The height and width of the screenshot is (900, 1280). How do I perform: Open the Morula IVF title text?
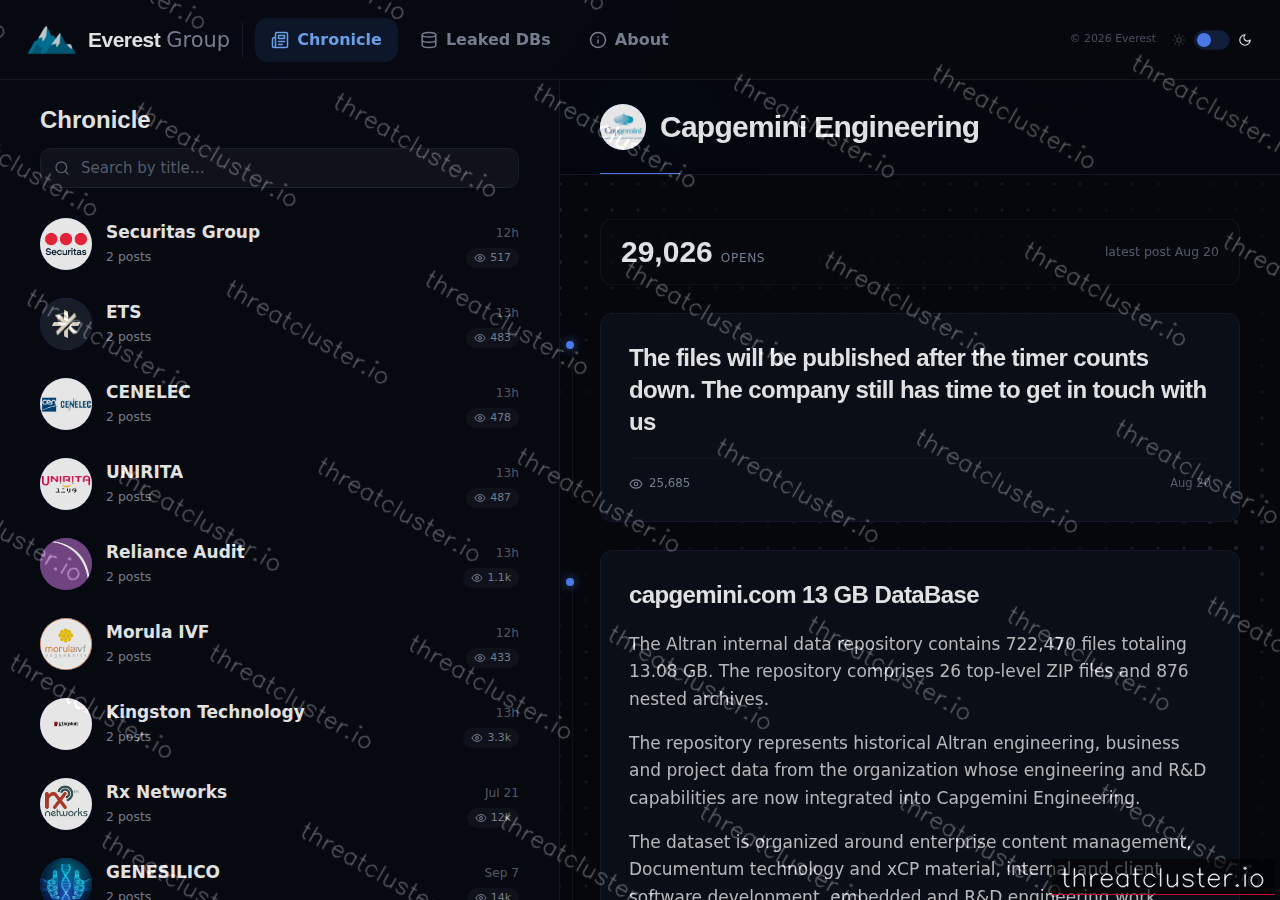click(157, 632)
